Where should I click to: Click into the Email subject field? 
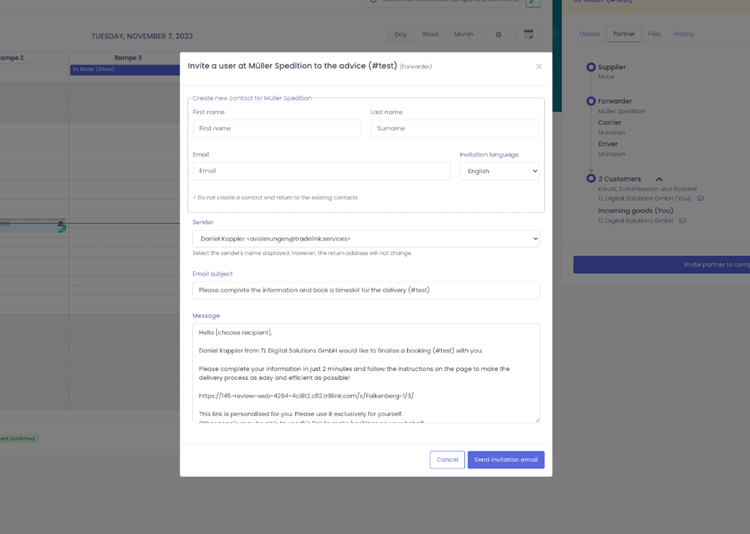[x=366, y=290]
